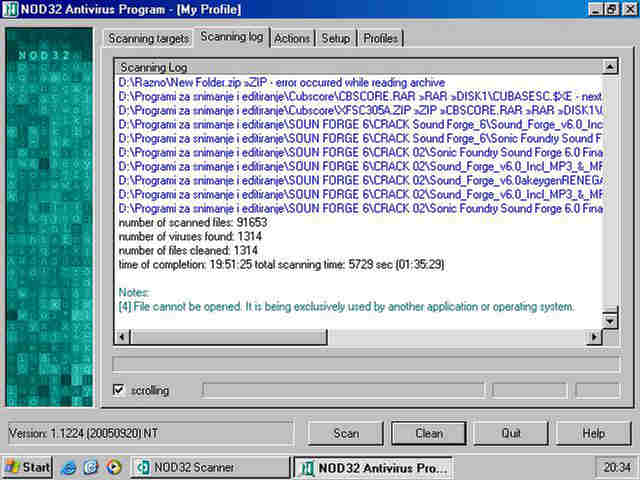Open the Scanning targets tab
640x480 pixels.
coord(148,39)
